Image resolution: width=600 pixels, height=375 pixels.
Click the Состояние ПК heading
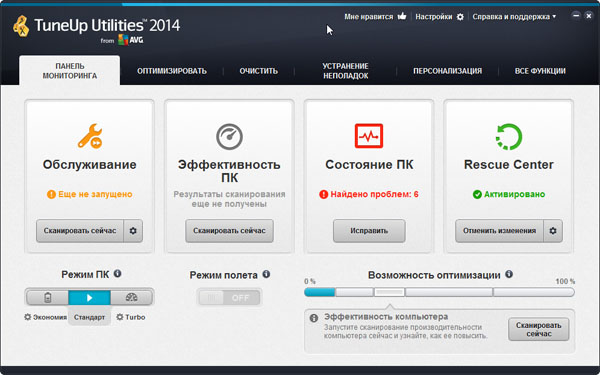[369, 165]
